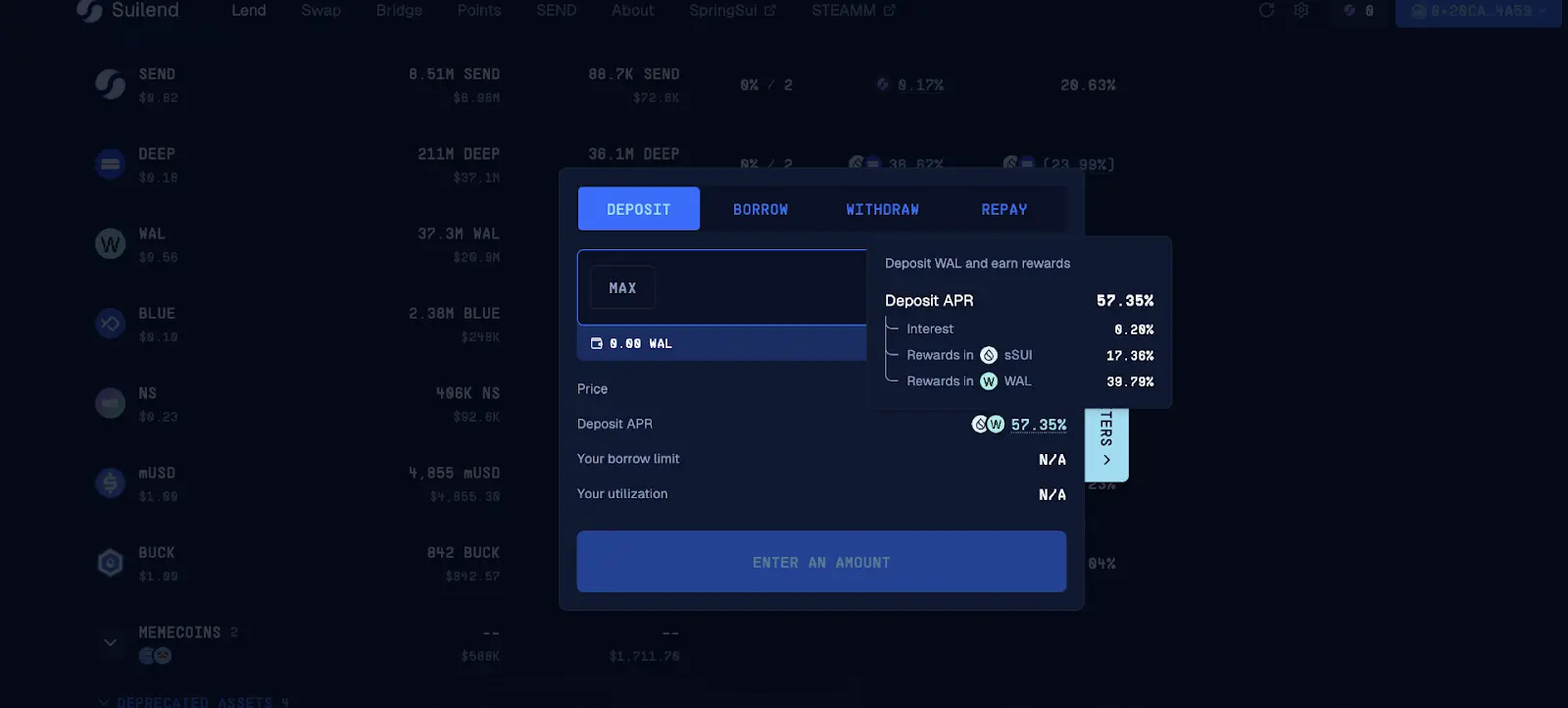Click the '2.38M BLUE' deposits value
Screen dimensions: 1568x708
[x=454, y=313]
